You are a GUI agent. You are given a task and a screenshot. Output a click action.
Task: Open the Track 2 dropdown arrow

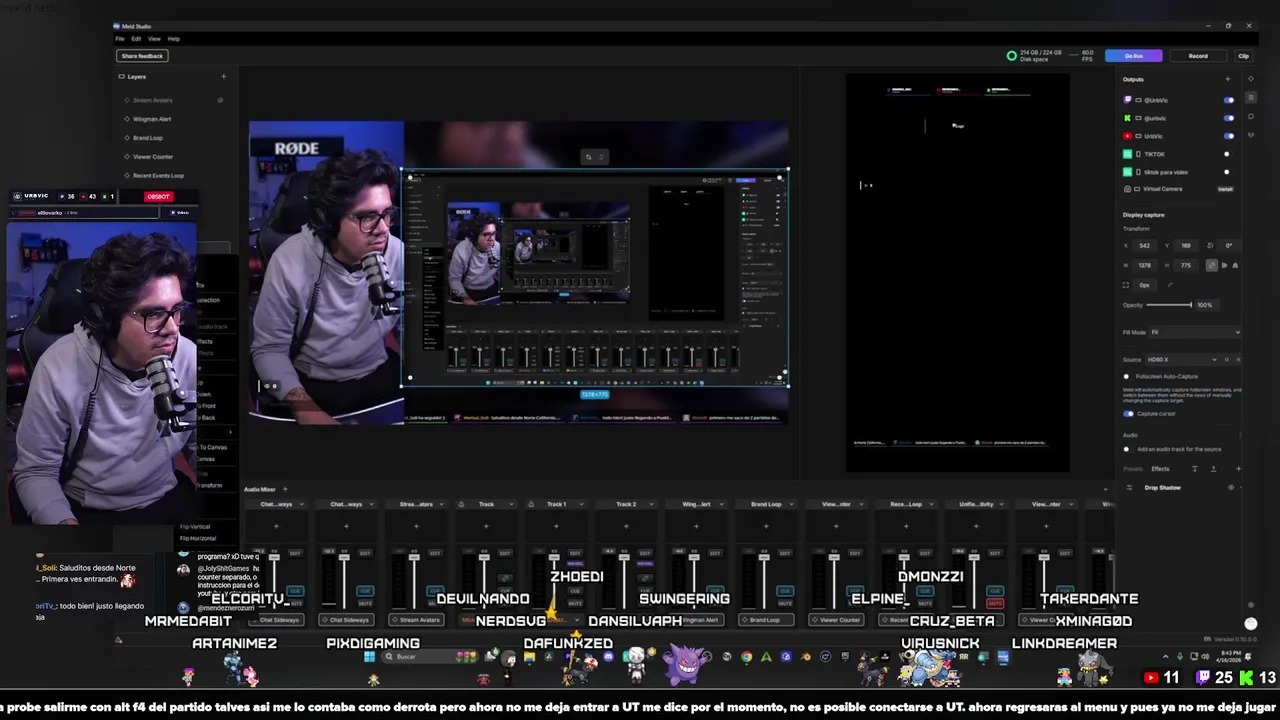[x=650, y=504]
